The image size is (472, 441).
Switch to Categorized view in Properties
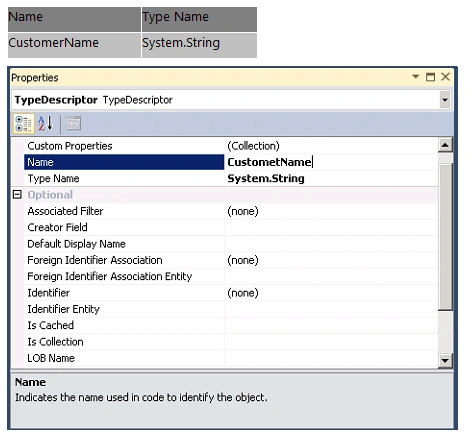(x=24, y=124)
